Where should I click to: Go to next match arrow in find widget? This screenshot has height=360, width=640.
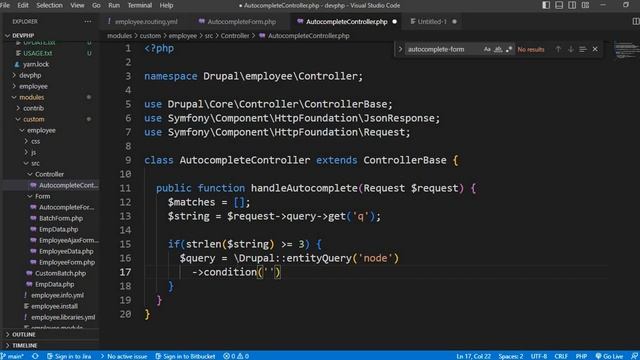tap(571, 49)
